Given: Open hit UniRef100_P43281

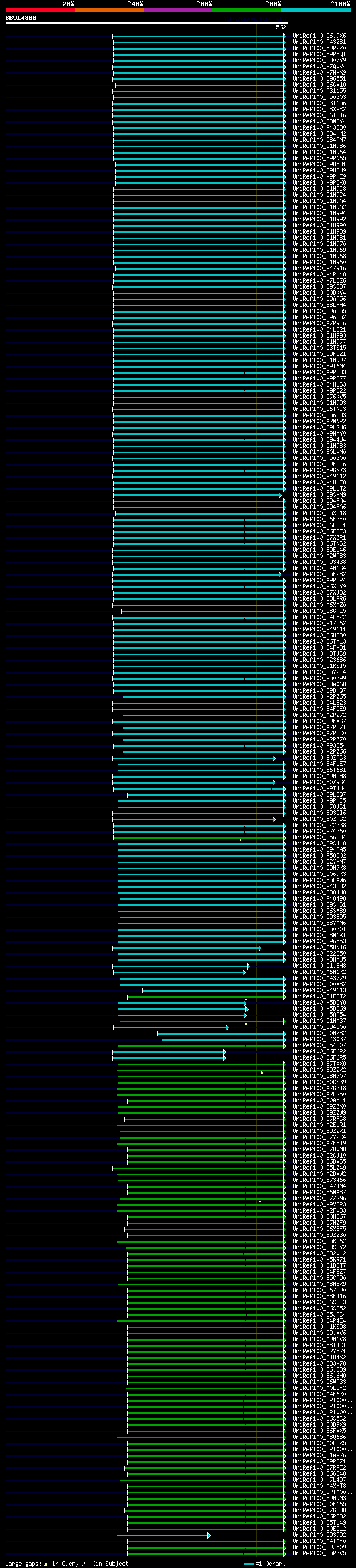Looking at the screenshot, I should (319, 42).
